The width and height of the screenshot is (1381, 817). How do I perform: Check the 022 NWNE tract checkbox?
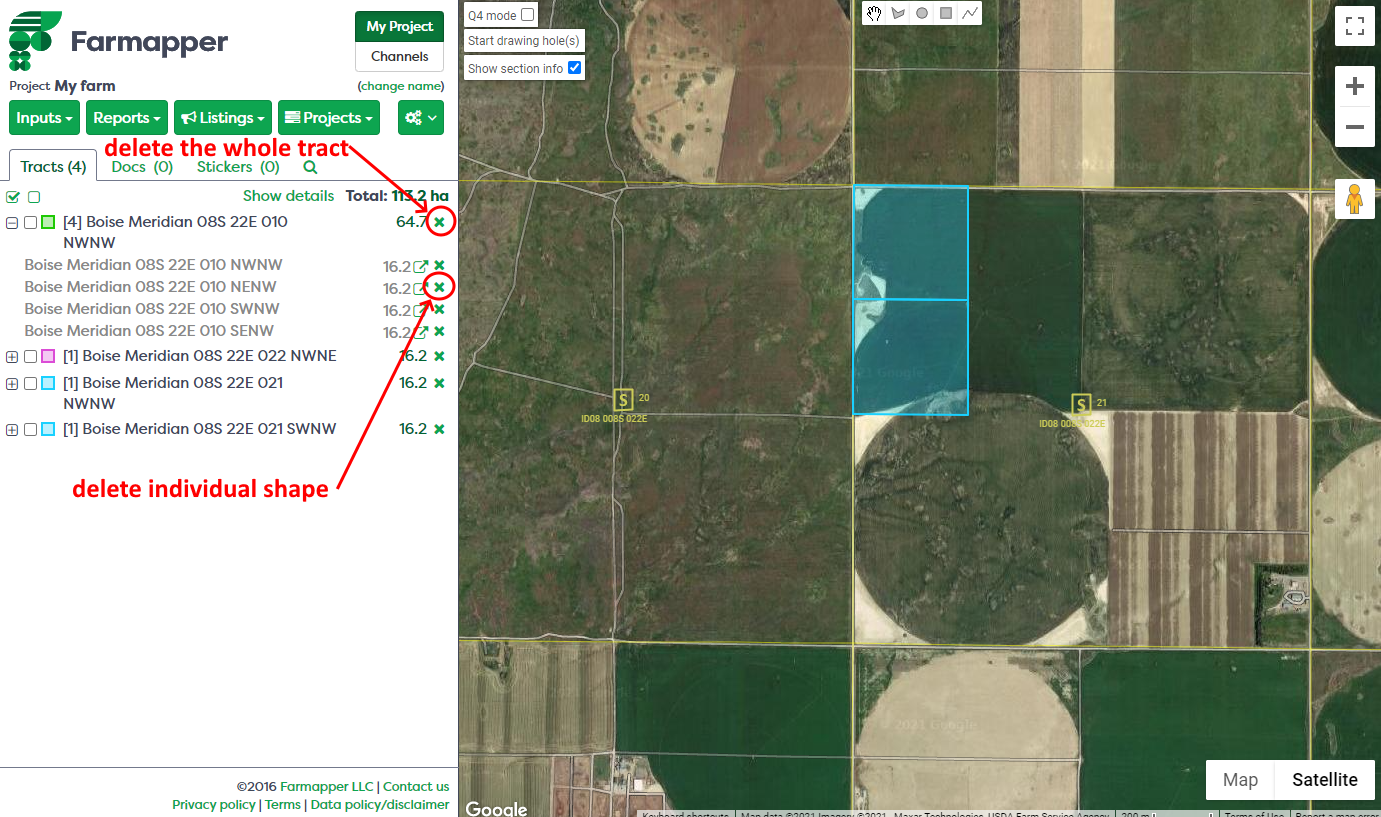31,357
